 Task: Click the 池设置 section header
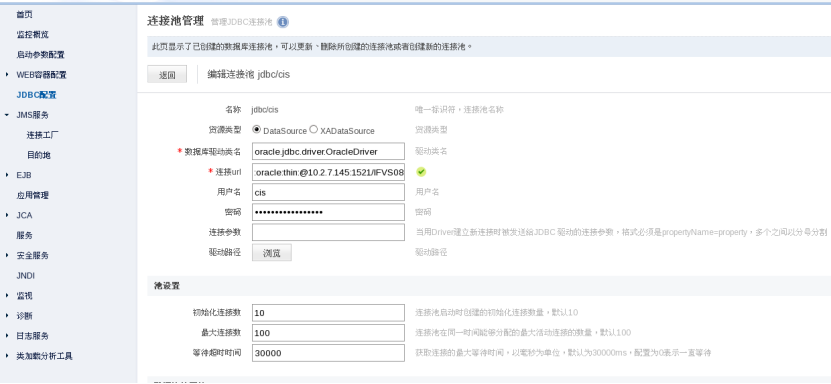166,285
